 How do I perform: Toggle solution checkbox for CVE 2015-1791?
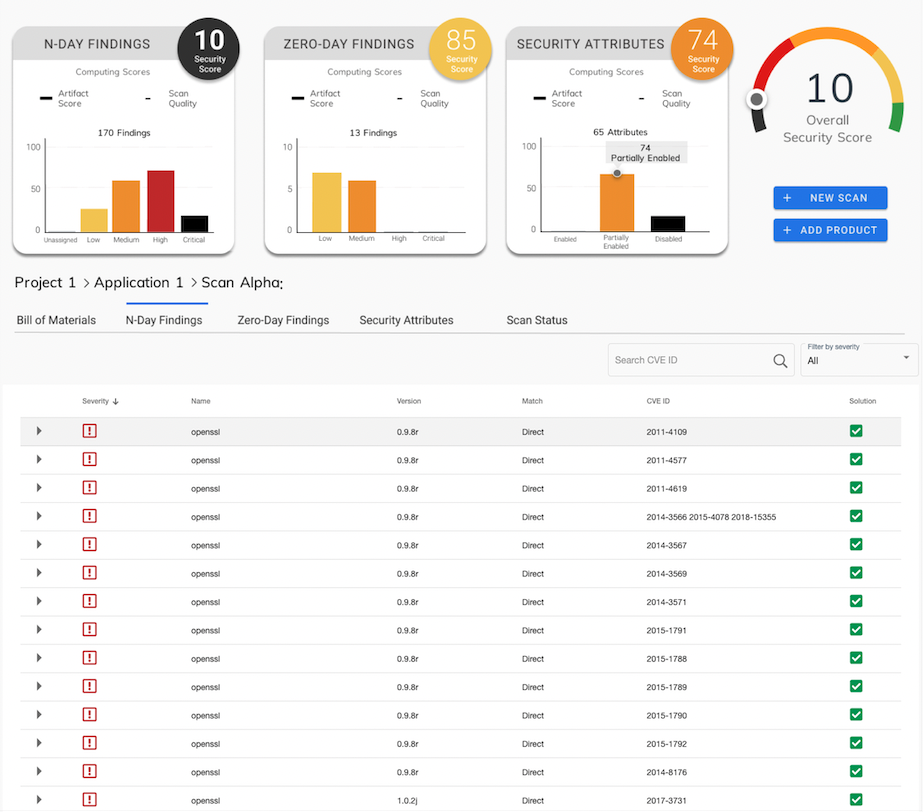(x=856, y=629)
